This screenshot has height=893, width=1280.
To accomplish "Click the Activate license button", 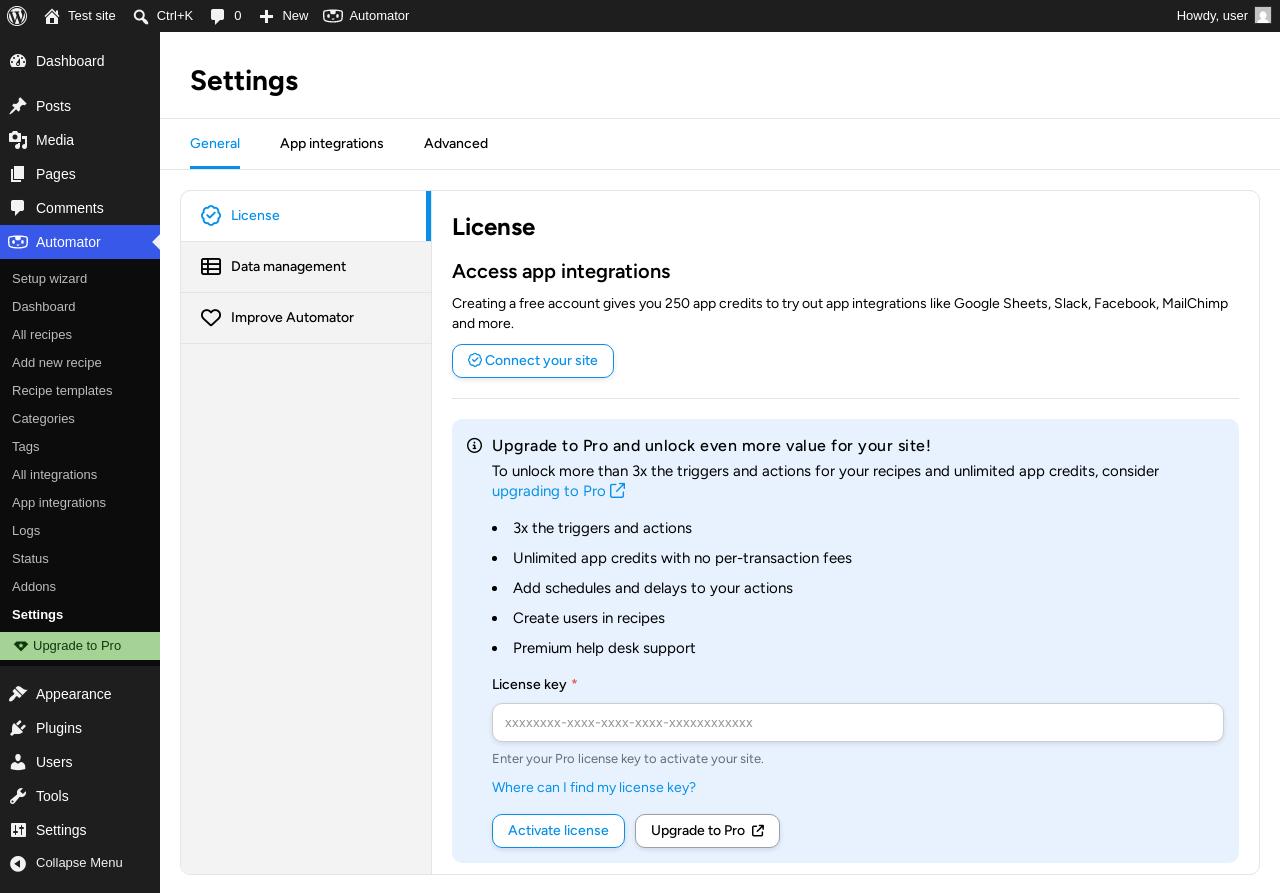I will [x=558, y=831].
